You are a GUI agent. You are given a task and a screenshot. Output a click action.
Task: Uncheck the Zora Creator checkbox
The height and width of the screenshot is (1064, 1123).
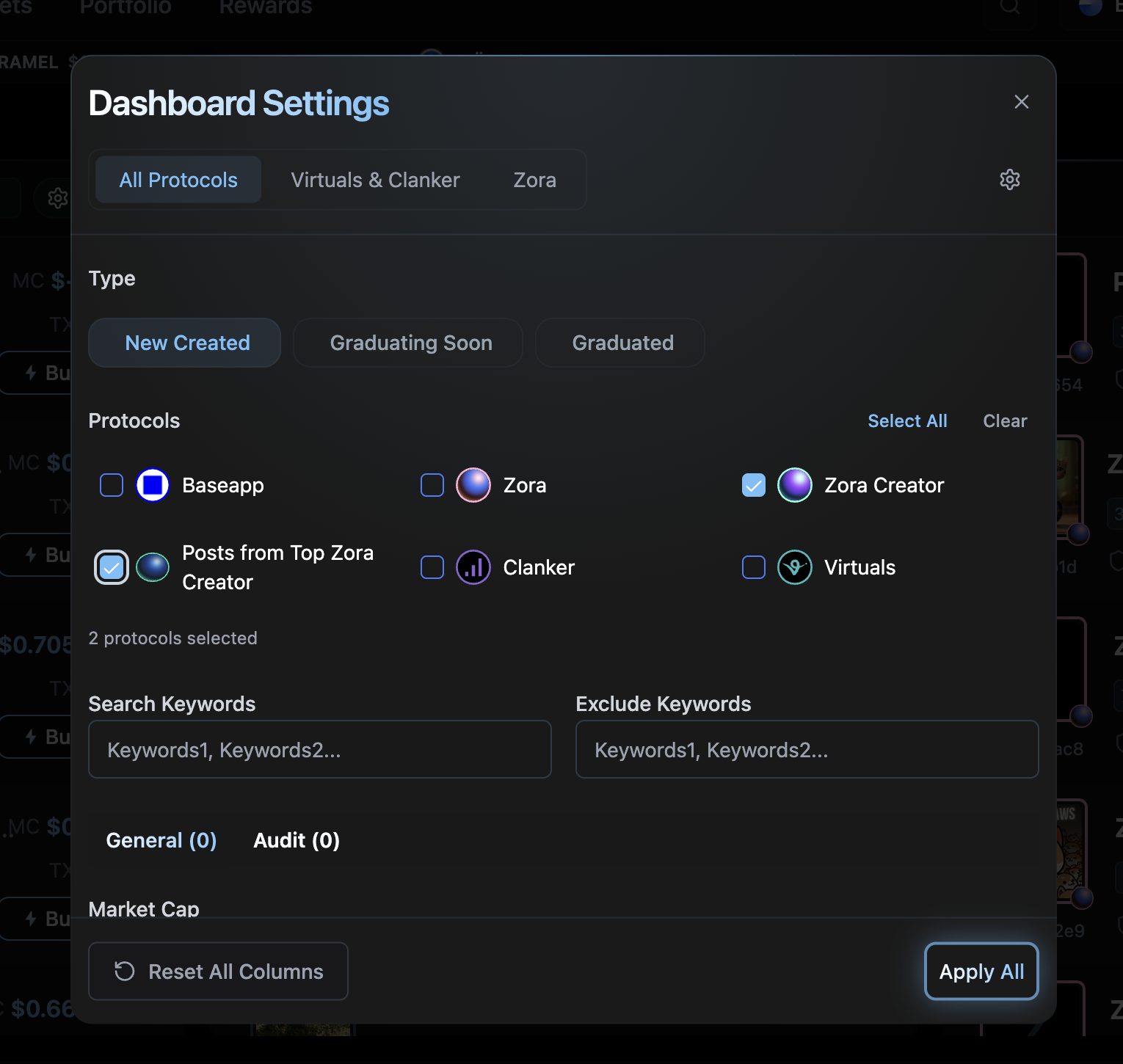pos(754,485)
